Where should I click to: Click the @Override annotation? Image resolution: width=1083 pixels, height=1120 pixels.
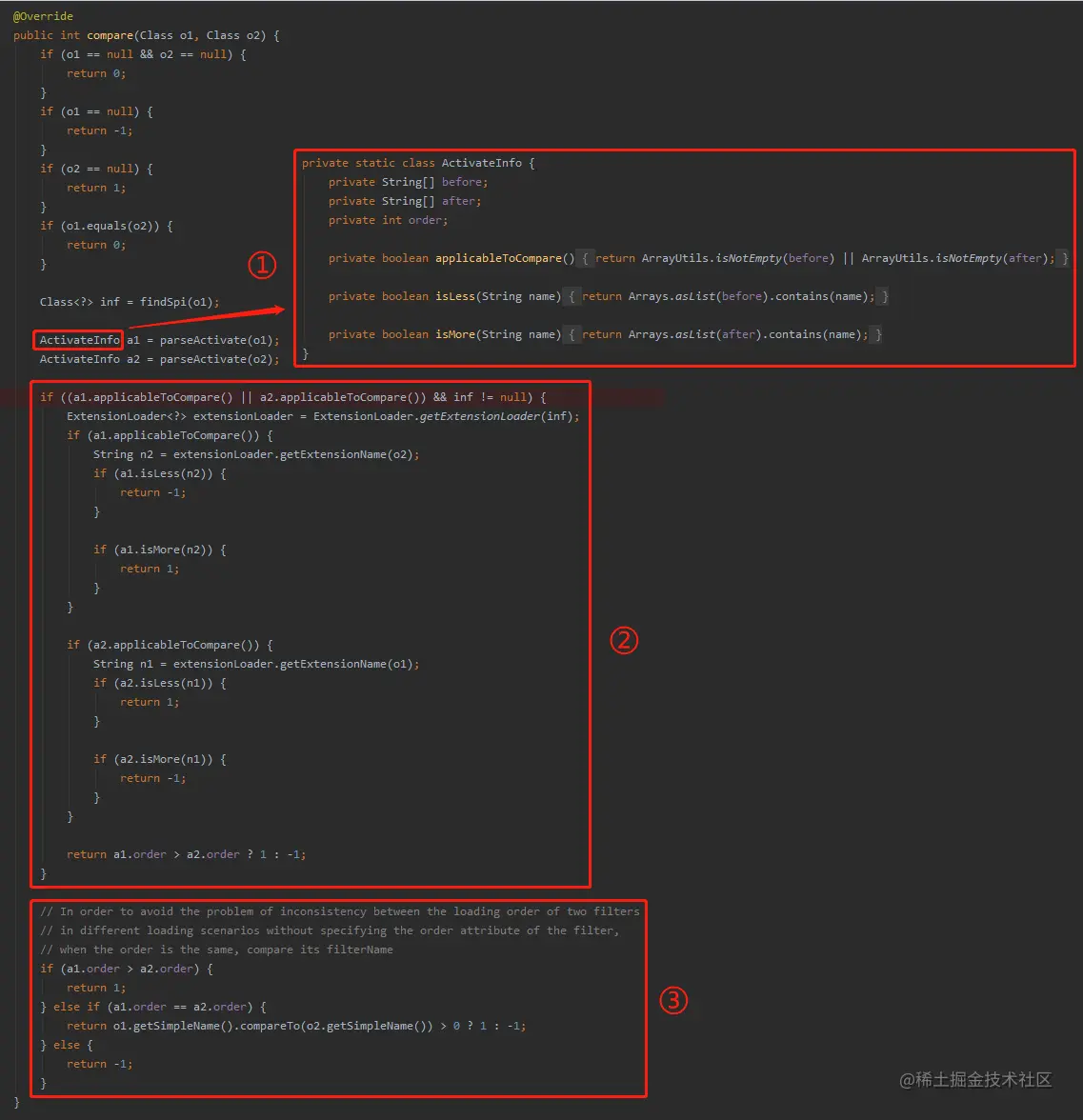click(x=43, y=15)
